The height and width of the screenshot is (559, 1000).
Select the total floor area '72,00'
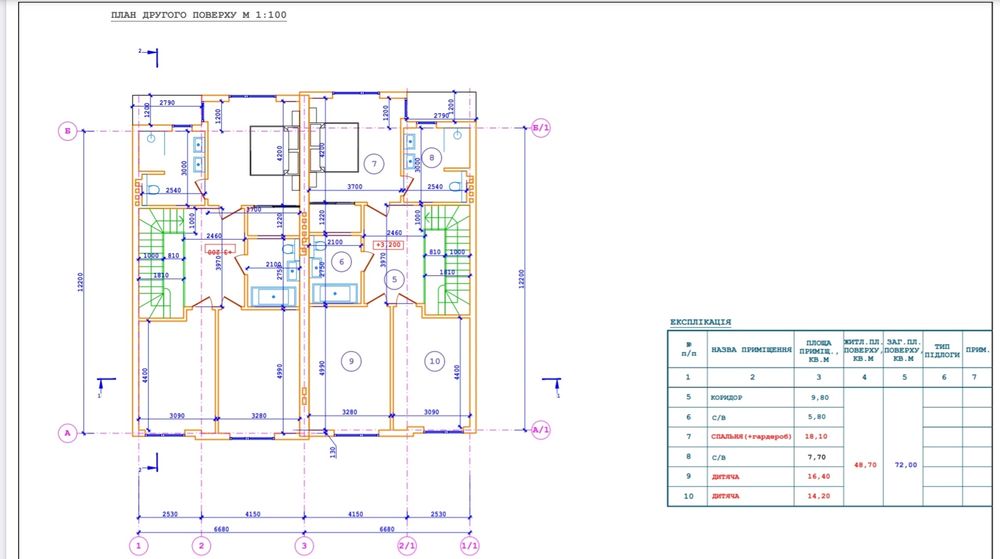coord(905,465)
